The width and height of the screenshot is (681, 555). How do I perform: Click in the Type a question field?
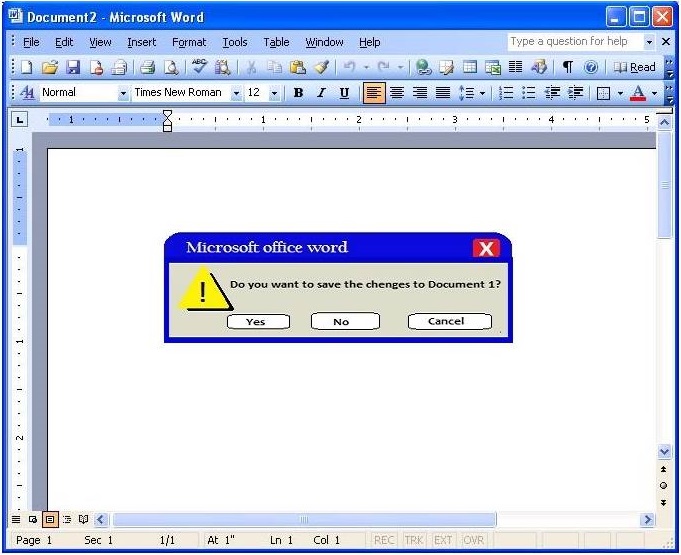[575, 42]
